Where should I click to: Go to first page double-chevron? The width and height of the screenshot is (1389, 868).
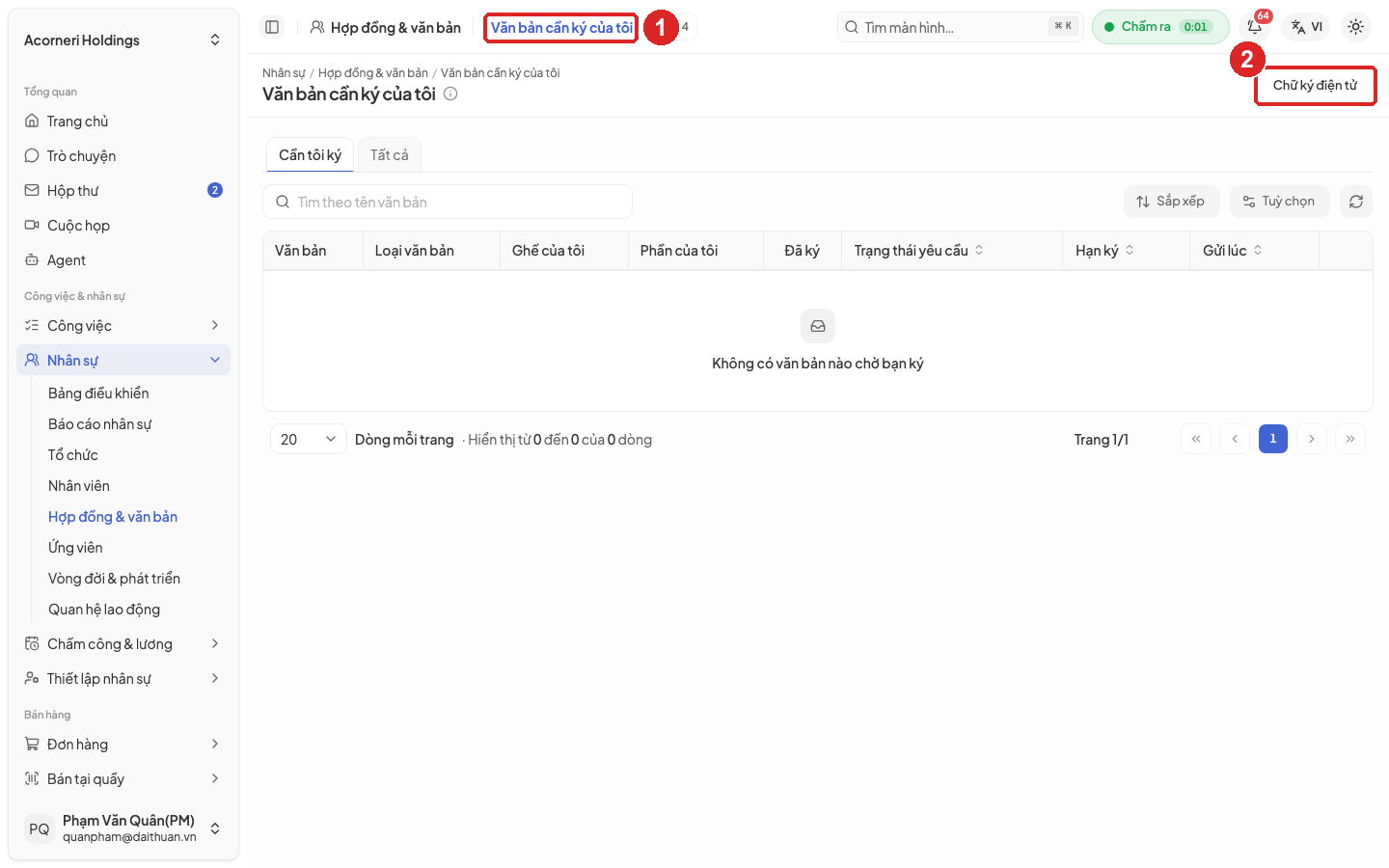coord(1195,439)
